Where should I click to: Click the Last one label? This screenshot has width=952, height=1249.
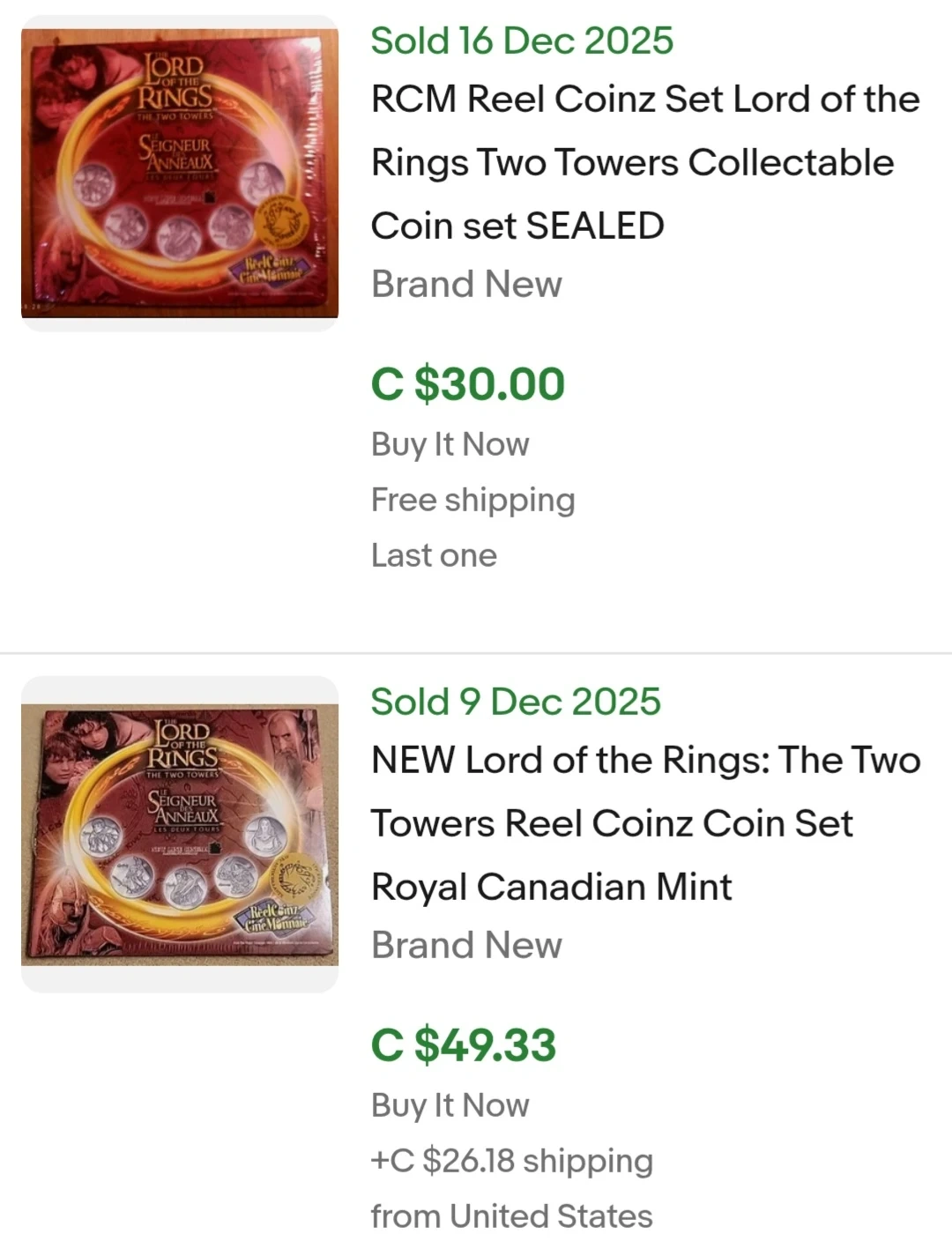click(434, 555)
